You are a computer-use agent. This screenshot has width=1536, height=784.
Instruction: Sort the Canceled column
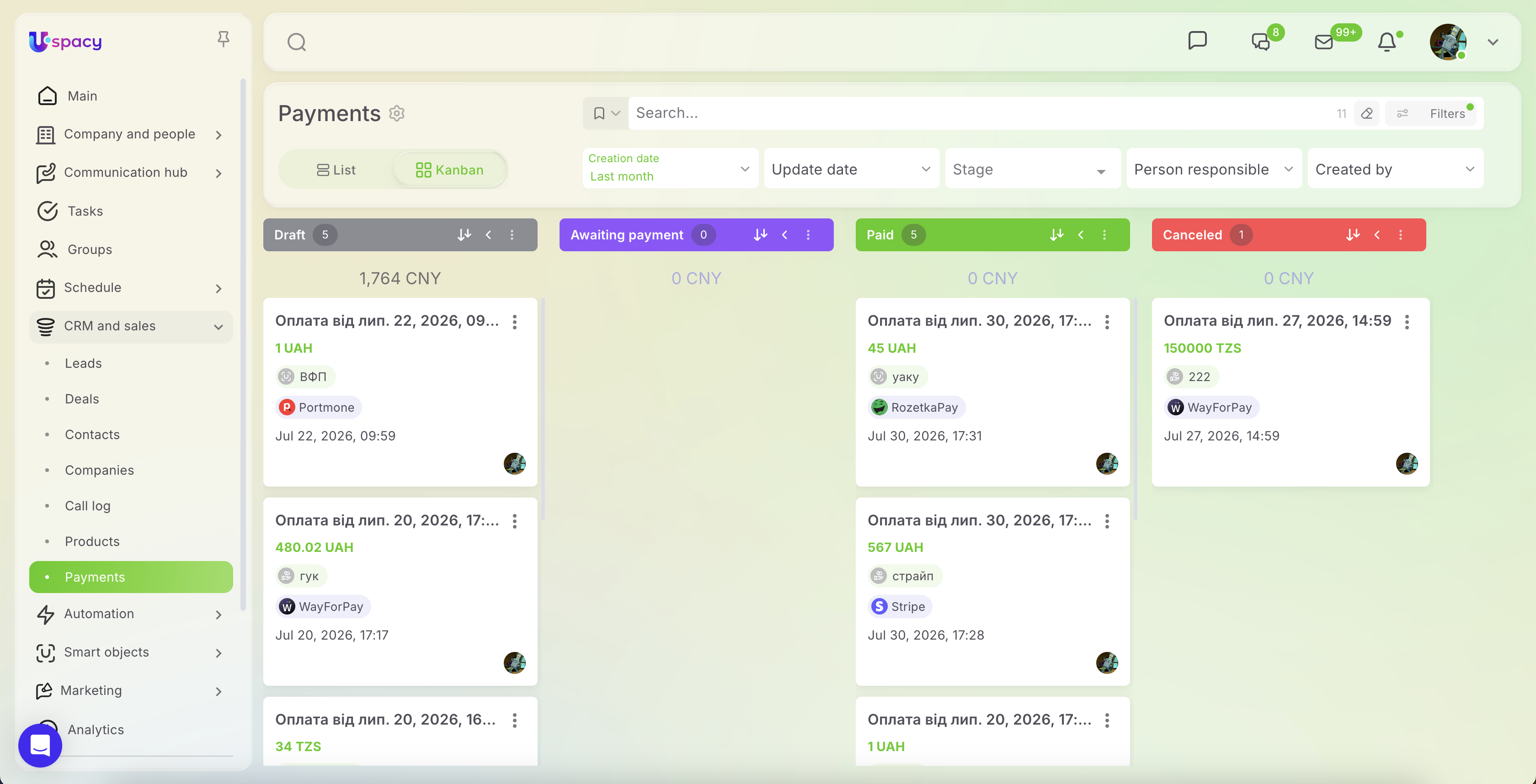click(x=1353, y=235)
